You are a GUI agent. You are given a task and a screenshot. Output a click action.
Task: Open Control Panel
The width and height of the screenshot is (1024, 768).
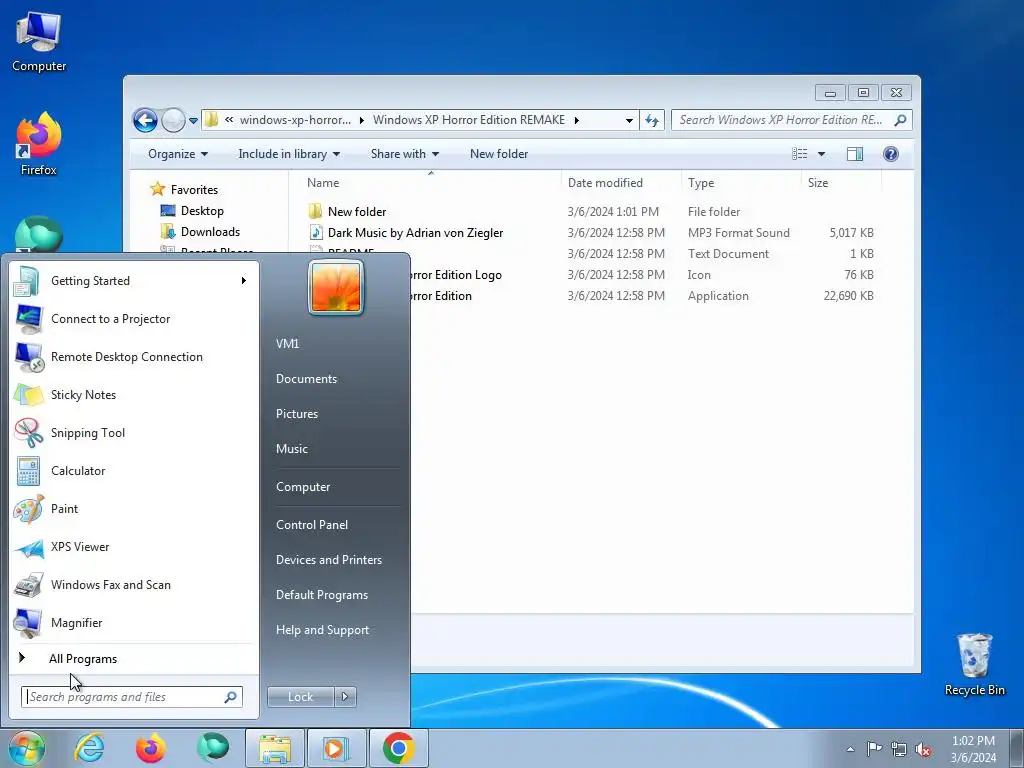(312, 524)
